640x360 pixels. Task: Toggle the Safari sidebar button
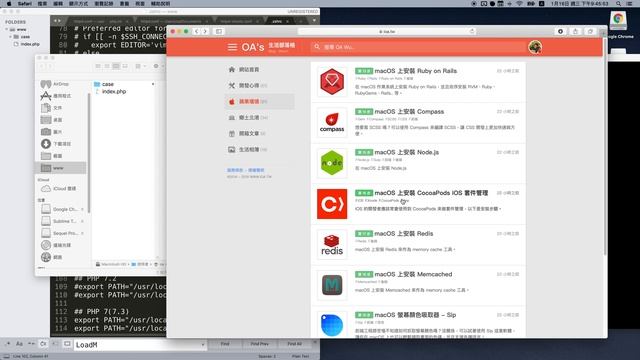tap(219, 31)
